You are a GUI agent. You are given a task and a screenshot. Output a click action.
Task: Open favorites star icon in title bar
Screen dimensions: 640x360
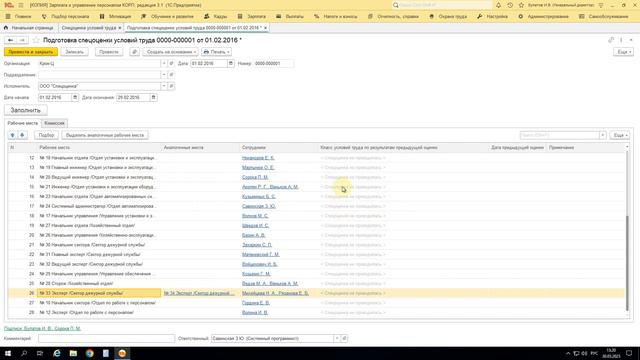(x=521, y=5)
